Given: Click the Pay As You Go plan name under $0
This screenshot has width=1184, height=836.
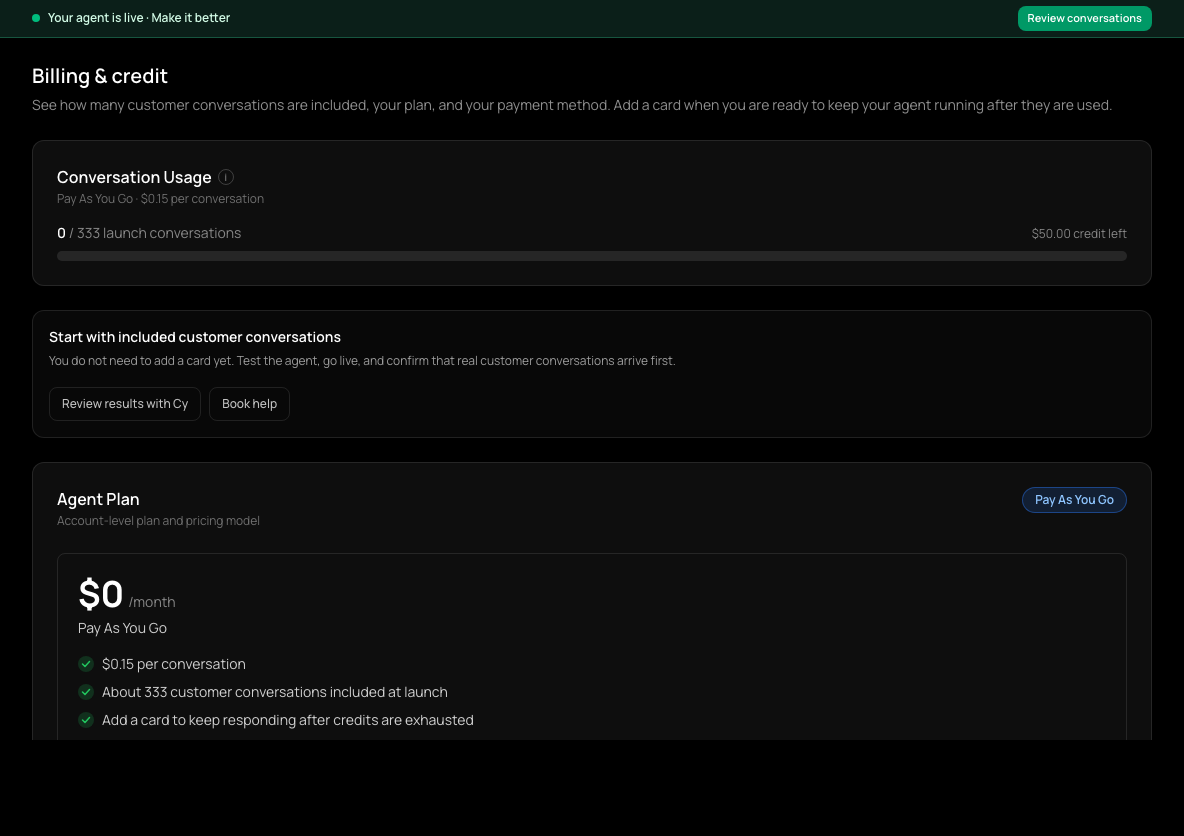Looking at the screenshot, I should pos(122,628).
